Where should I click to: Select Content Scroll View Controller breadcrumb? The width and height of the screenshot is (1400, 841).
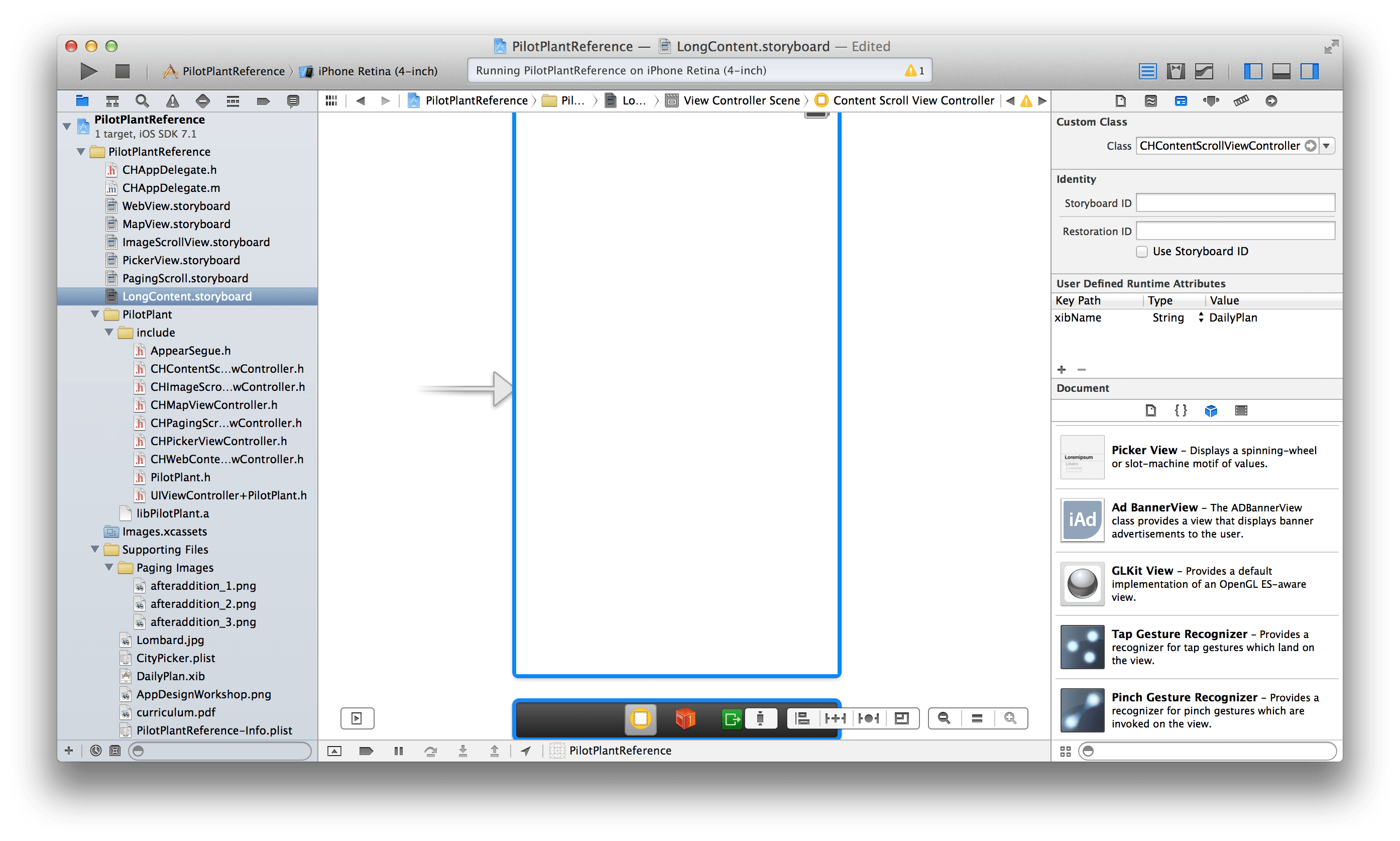904,100
